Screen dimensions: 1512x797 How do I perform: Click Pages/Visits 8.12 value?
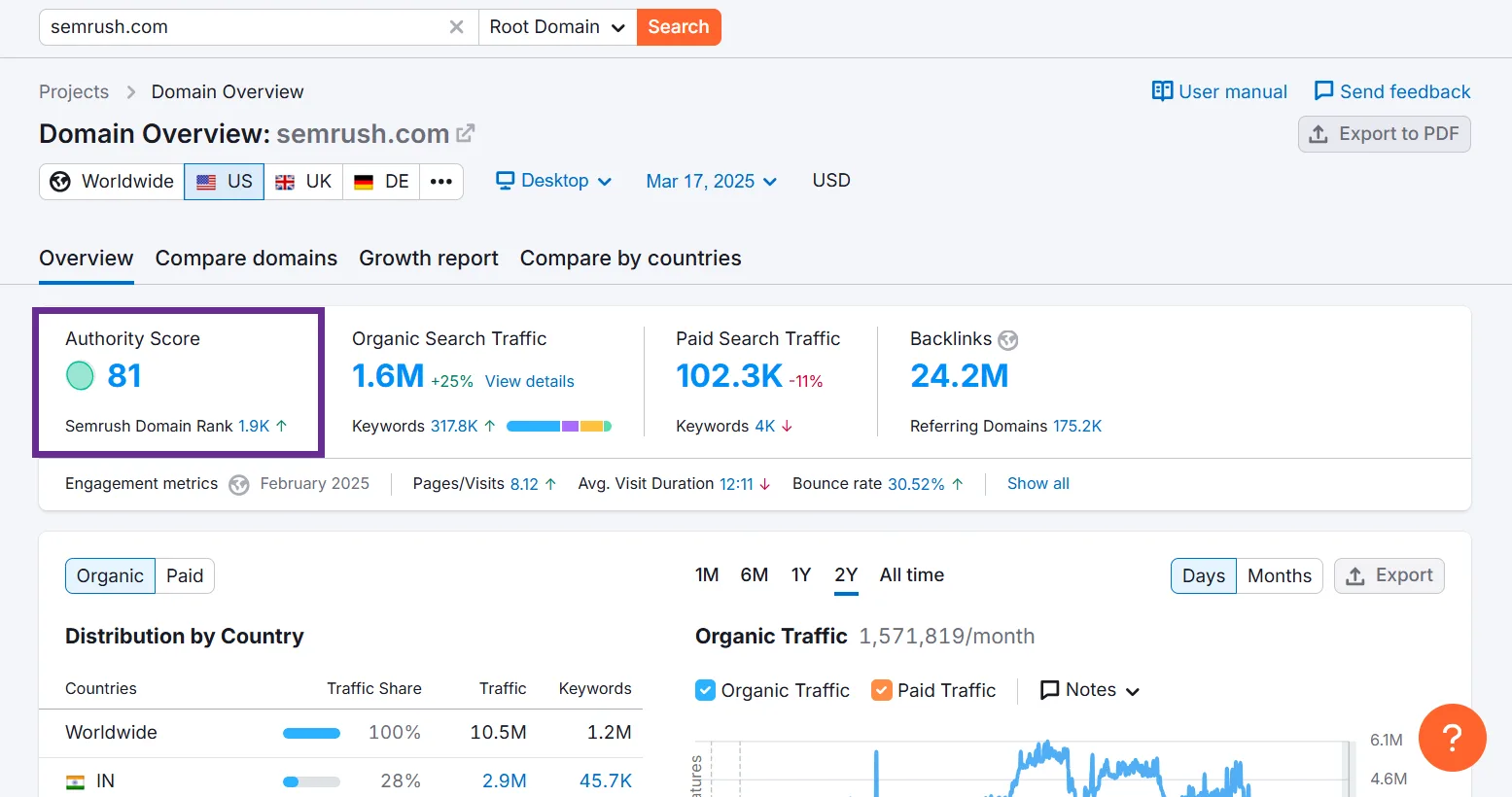coord(524,484)
